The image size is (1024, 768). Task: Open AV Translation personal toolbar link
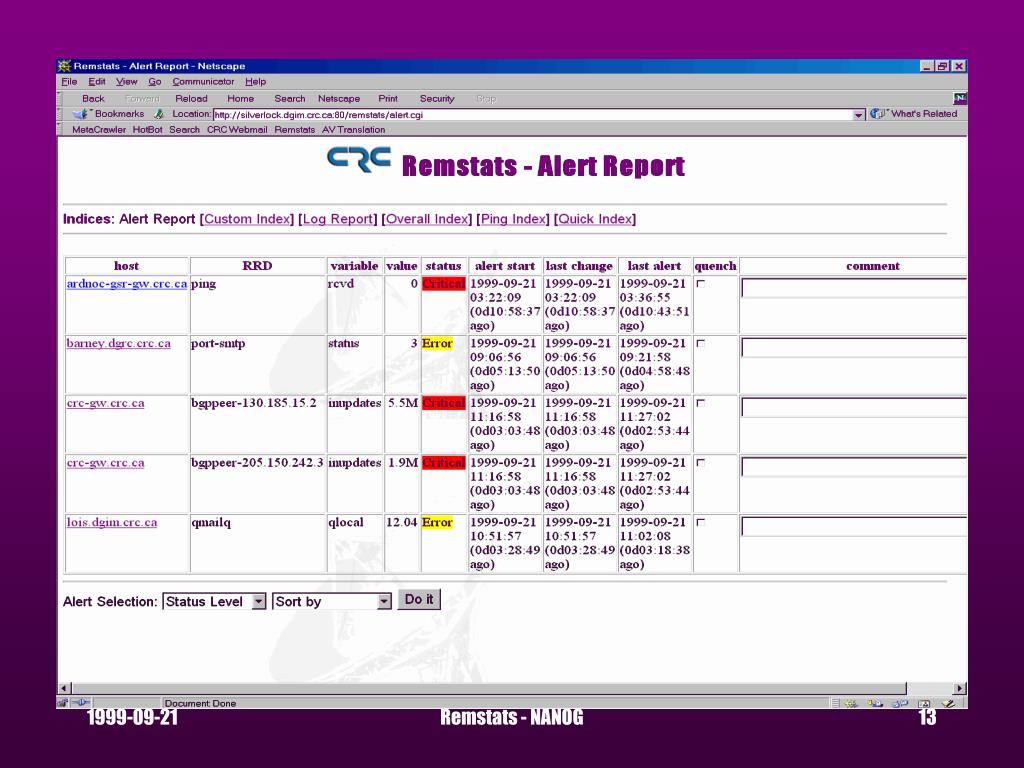353,130
